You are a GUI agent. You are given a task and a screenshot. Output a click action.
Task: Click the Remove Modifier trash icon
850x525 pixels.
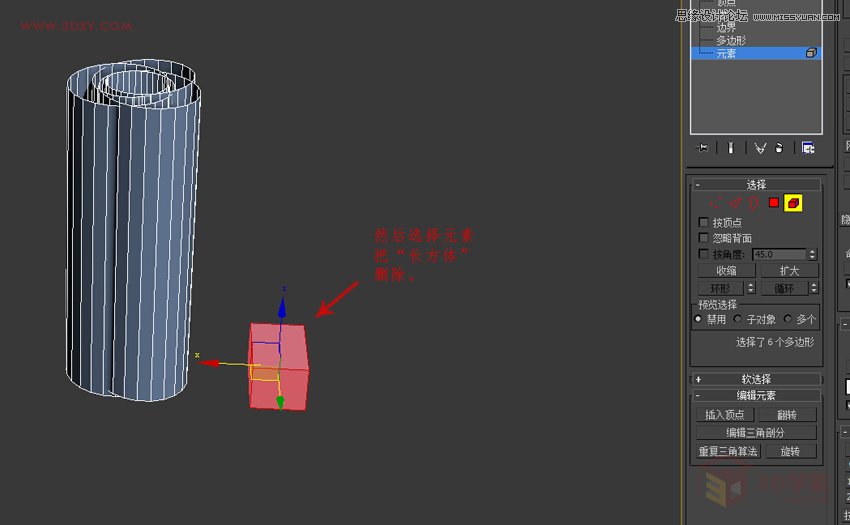click(x=779, y=148)
